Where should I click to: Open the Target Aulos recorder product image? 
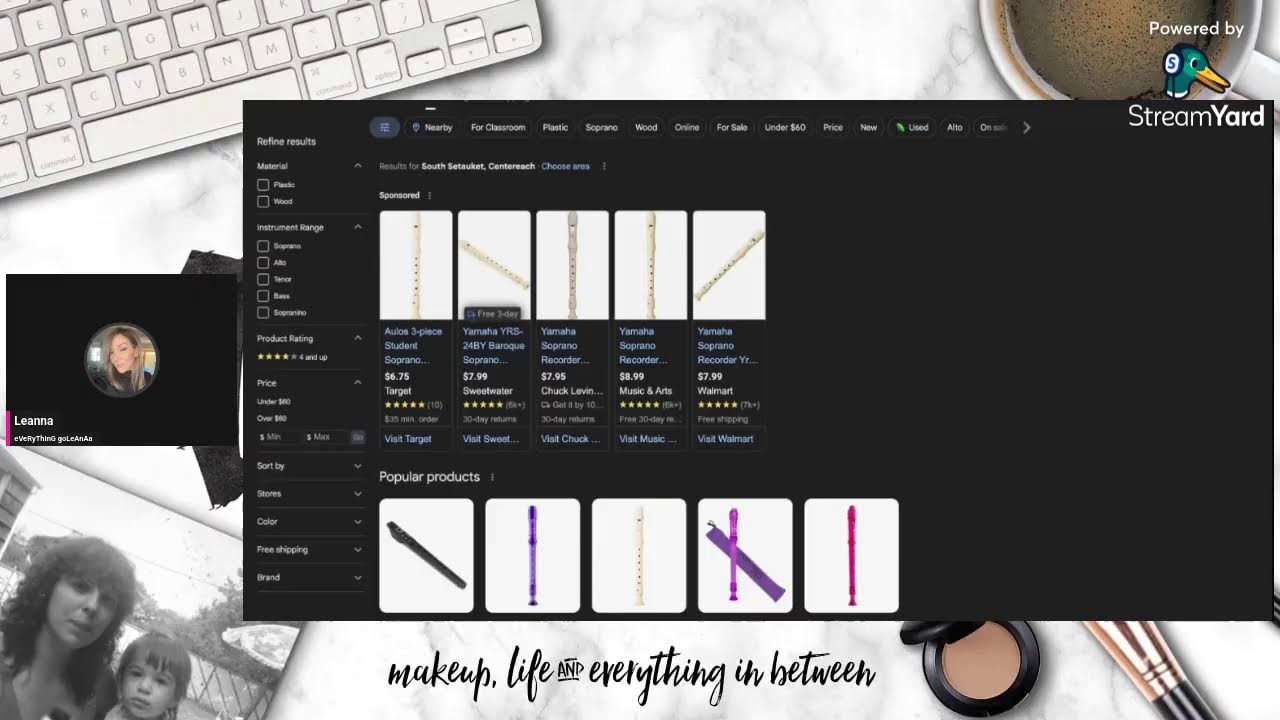tap(416, 265)
